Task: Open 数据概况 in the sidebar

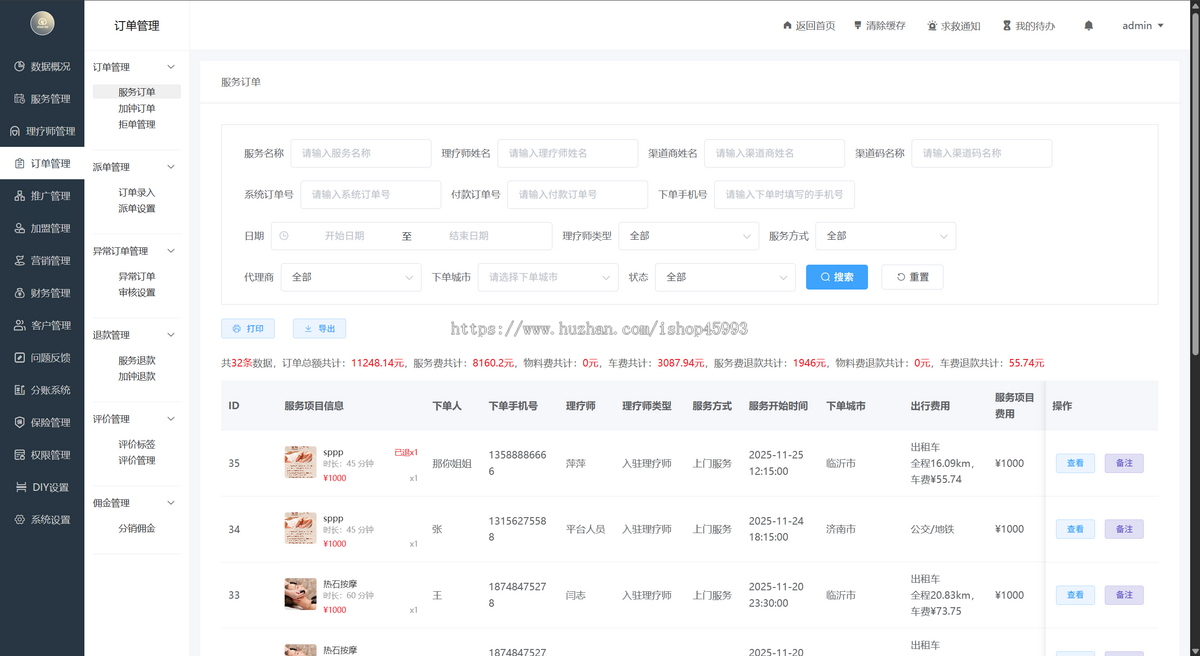Action: (x=42, y=66)
